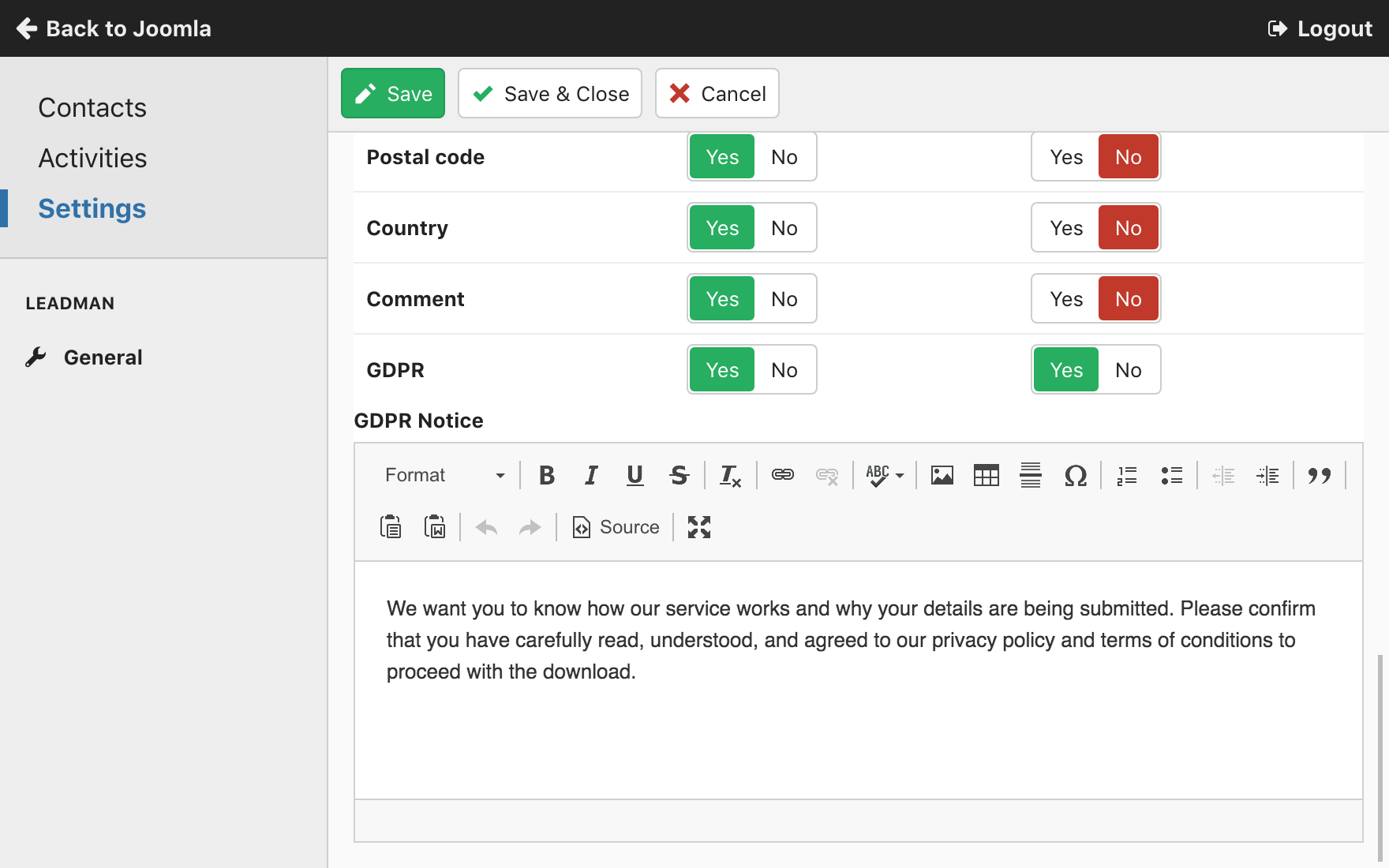1389x868 pixels.
Task: Click the strikethrough icon
Action: [x=679, y=475]
